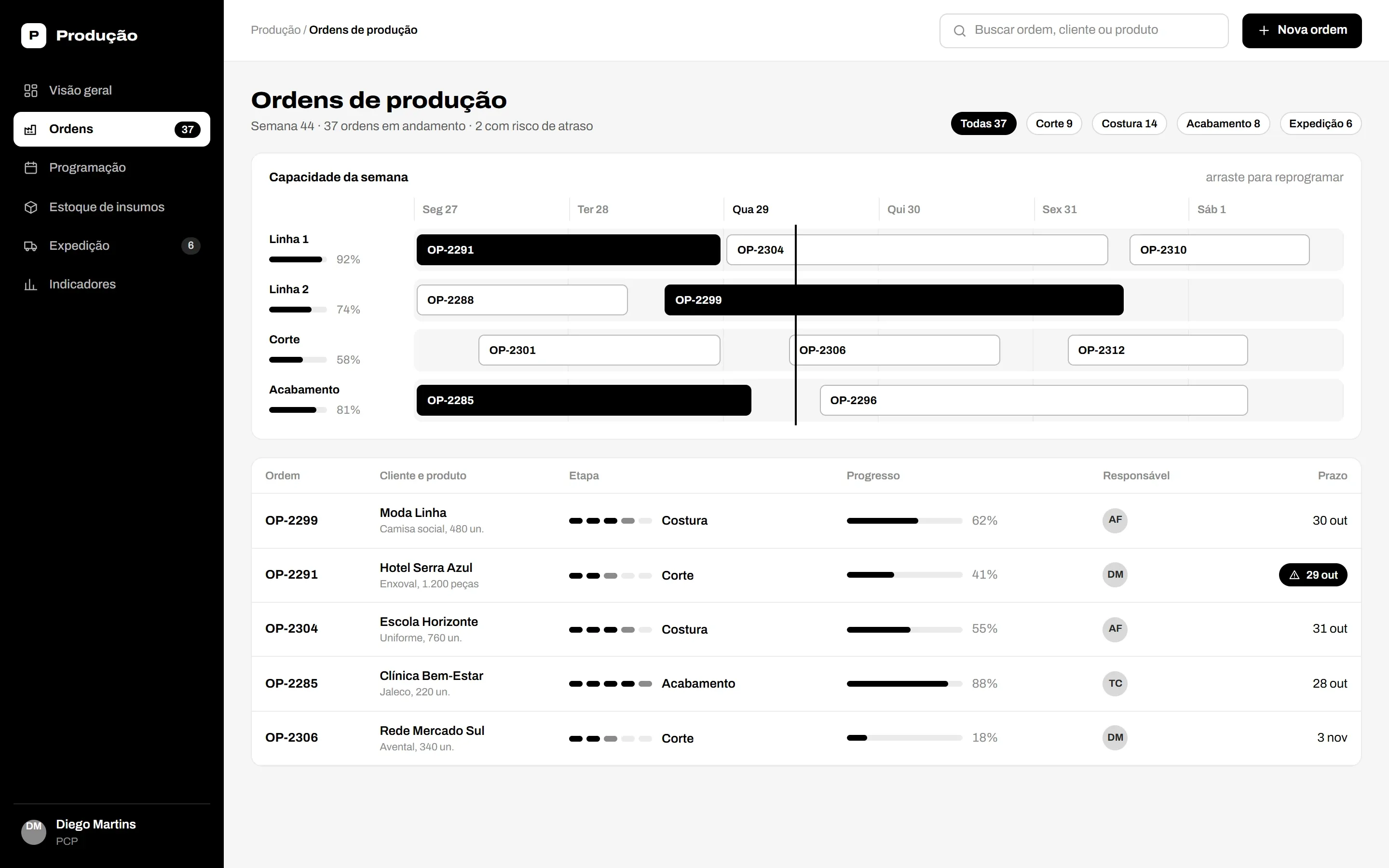
Task: Filter by Expedição 6 chip
Action: [1320, 123]
